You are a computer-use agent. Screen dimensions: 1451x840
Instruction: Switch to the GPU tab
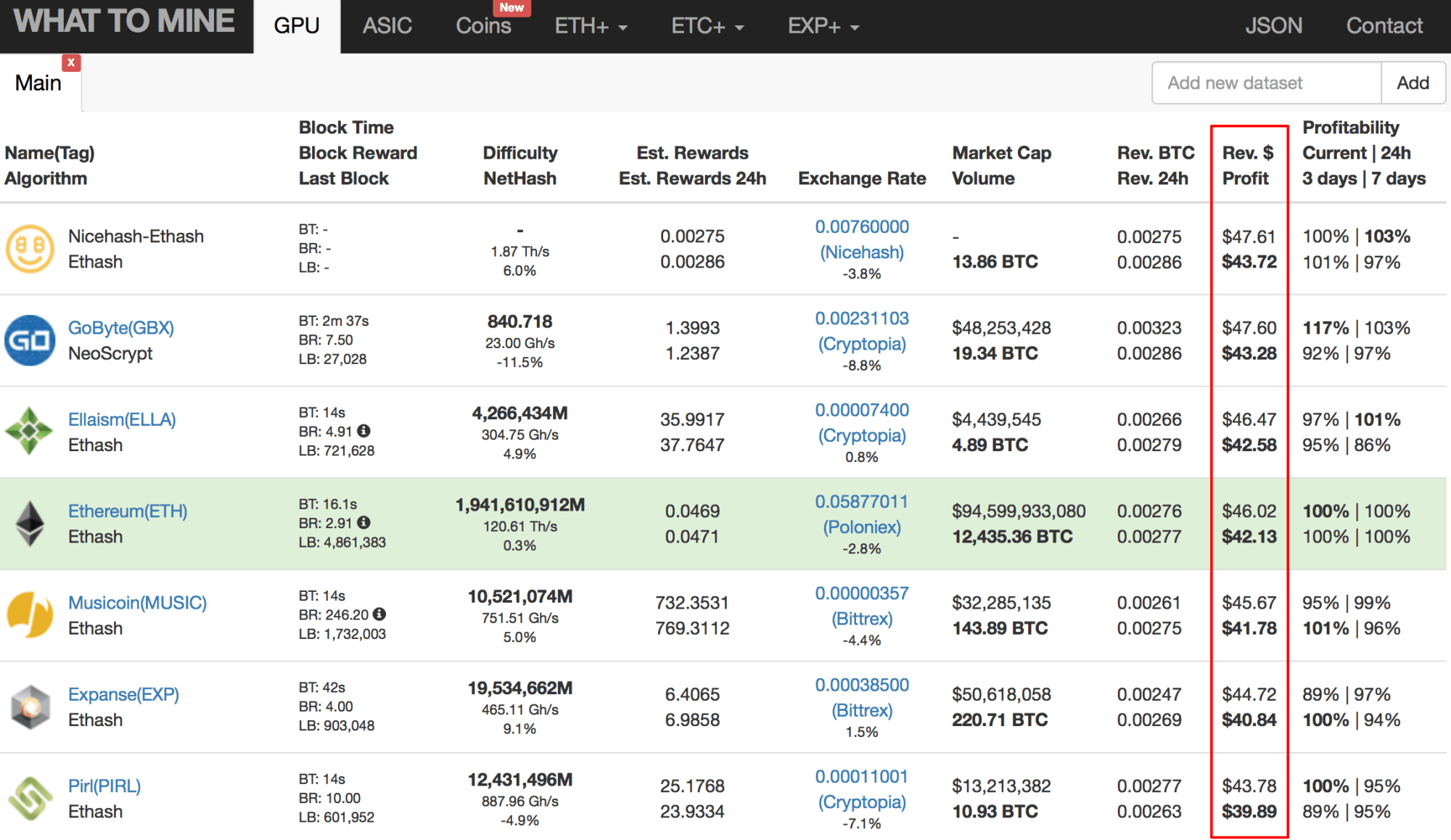point(297,26)
